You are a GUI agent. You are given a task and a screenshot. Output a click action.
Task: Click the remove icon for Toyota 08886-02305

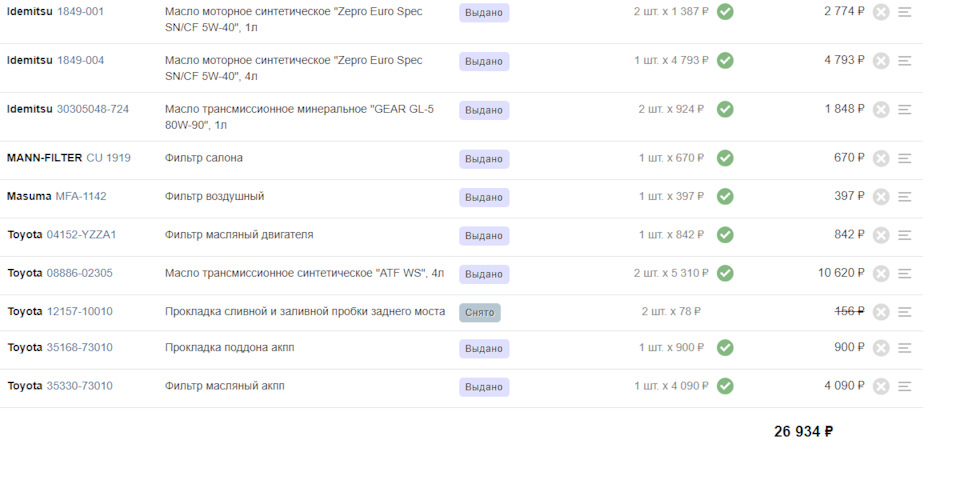click(x=880, y=274)
